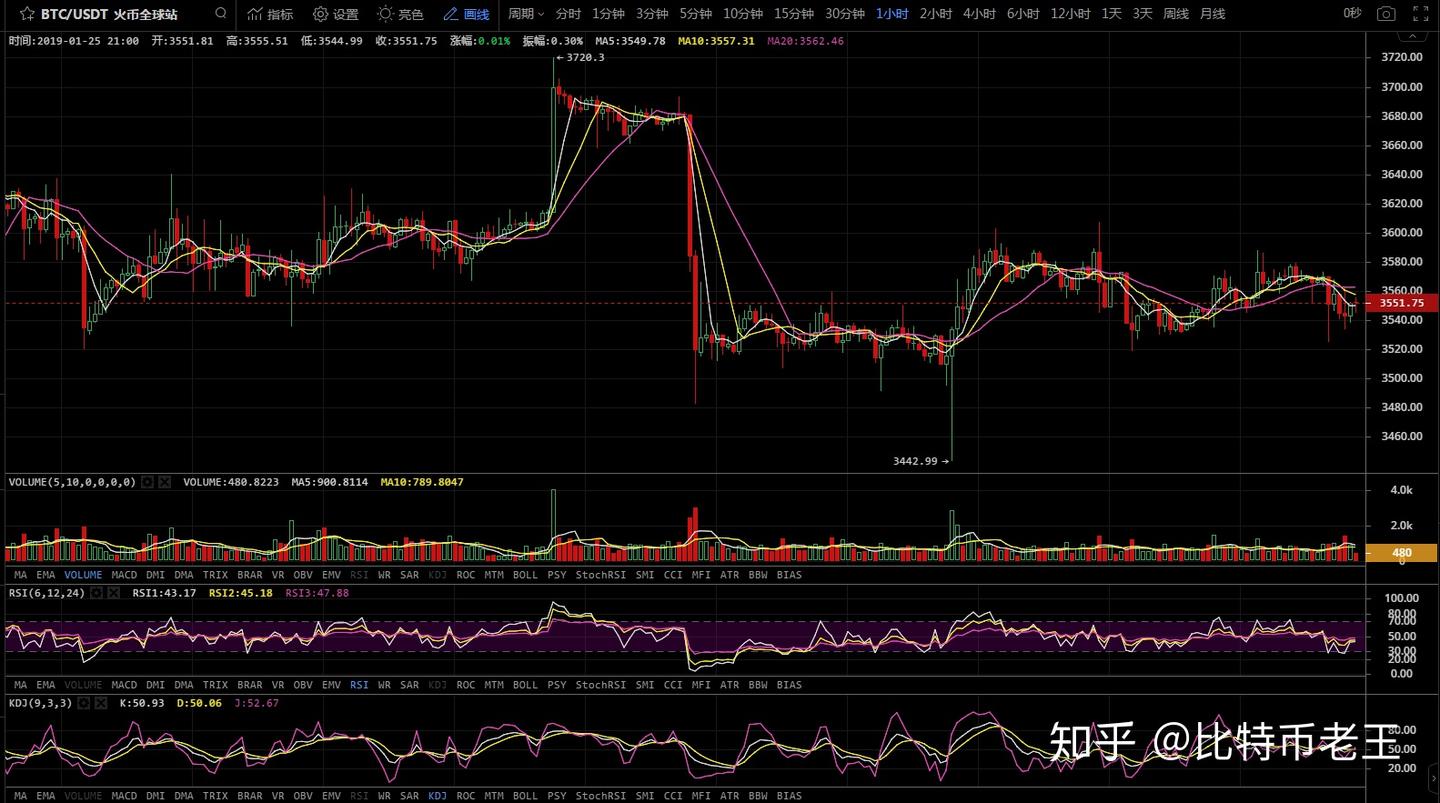Open the KDJ indicator settings gear
Viewport: 1440px width, 803px height.
pos(84,702)
